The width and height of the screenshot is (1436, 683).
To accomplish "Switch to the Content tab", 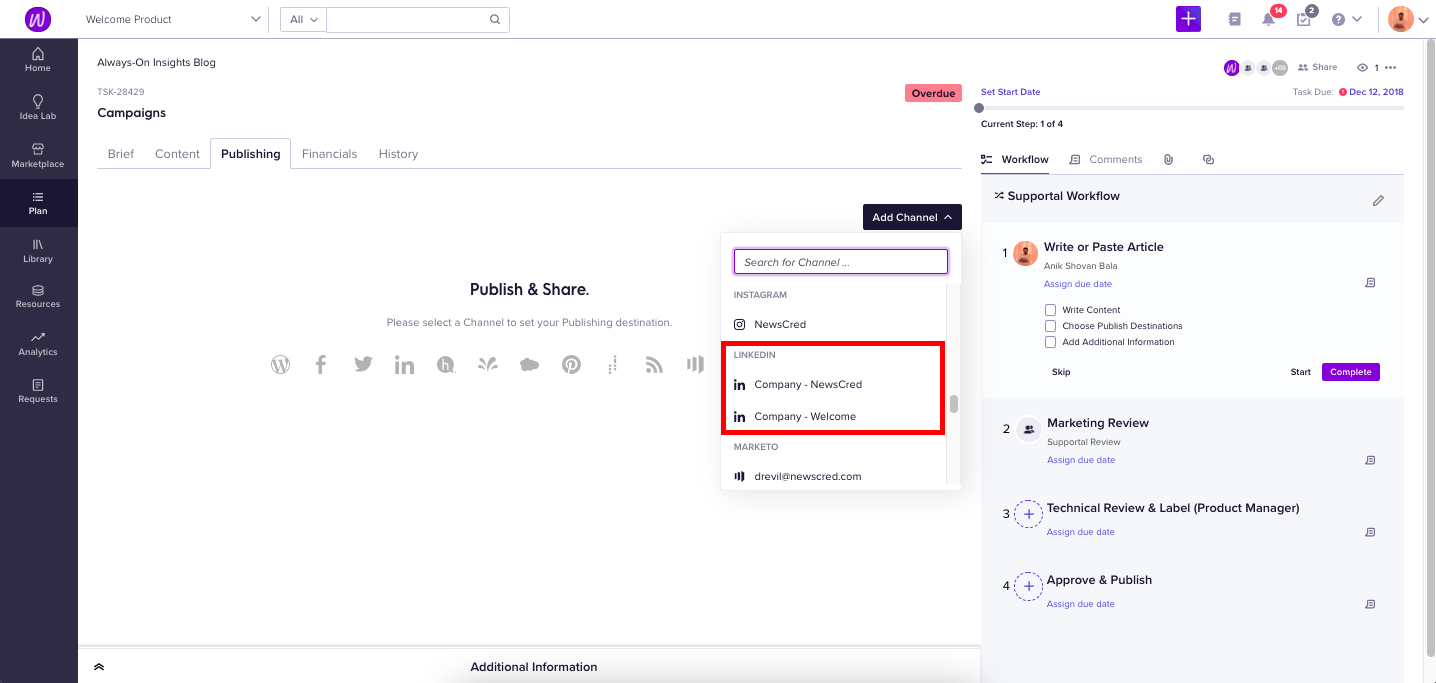I will 177,154.
